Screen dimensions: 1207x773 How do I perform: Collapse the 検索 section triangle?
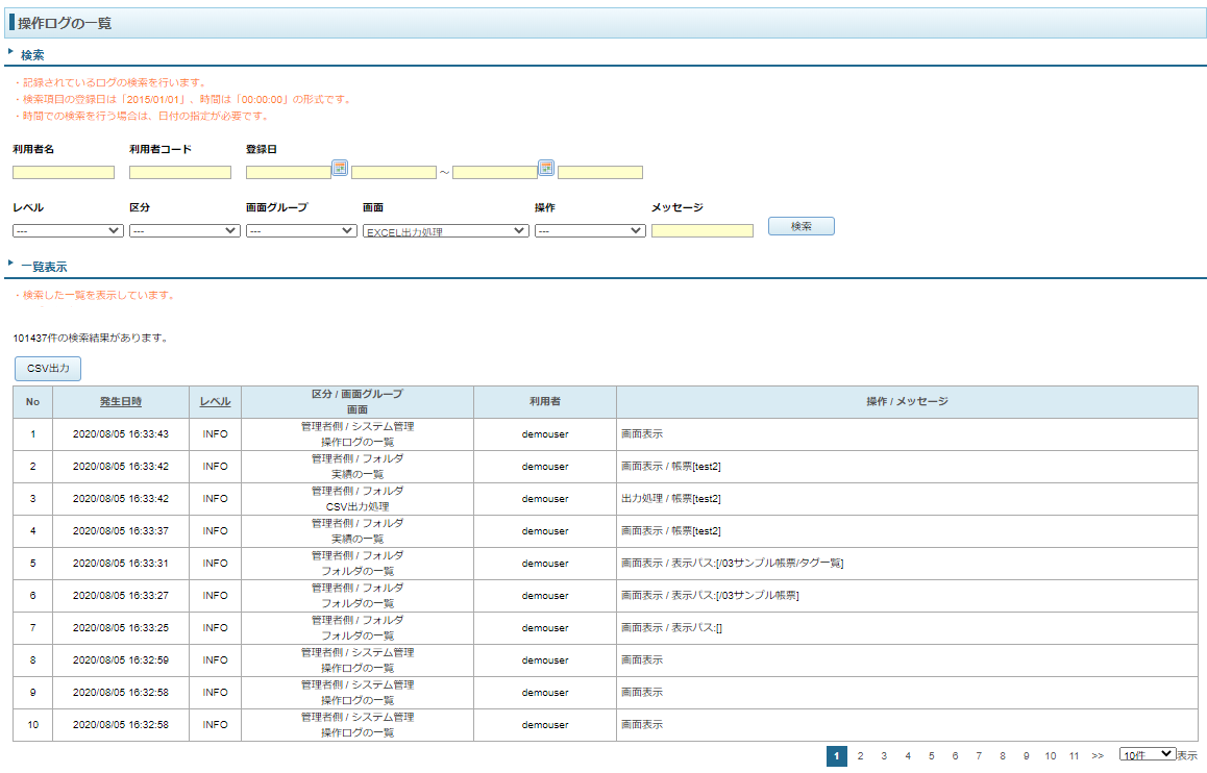[10, 51]
